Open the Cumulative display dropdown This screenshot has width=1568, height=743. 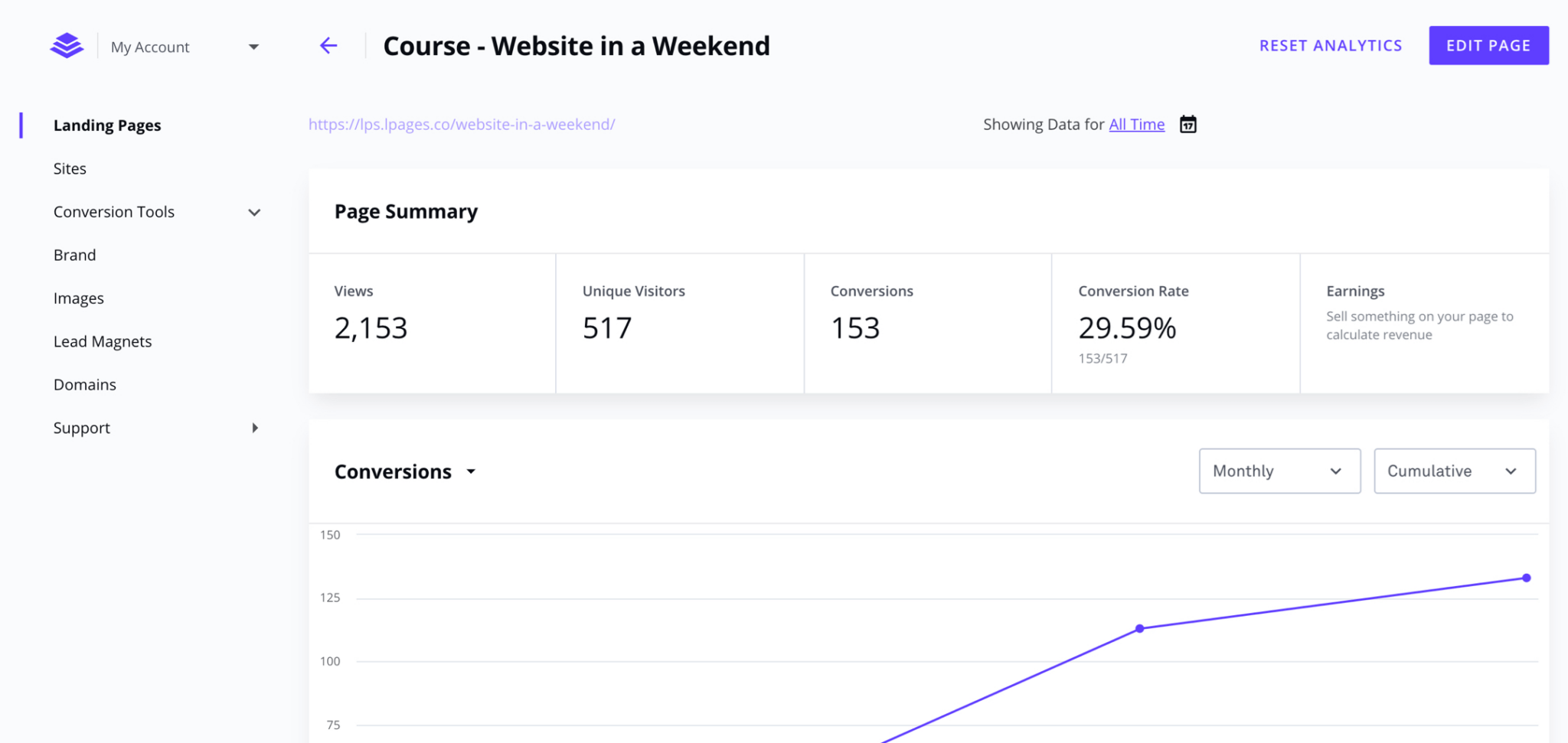(1453, 471)
